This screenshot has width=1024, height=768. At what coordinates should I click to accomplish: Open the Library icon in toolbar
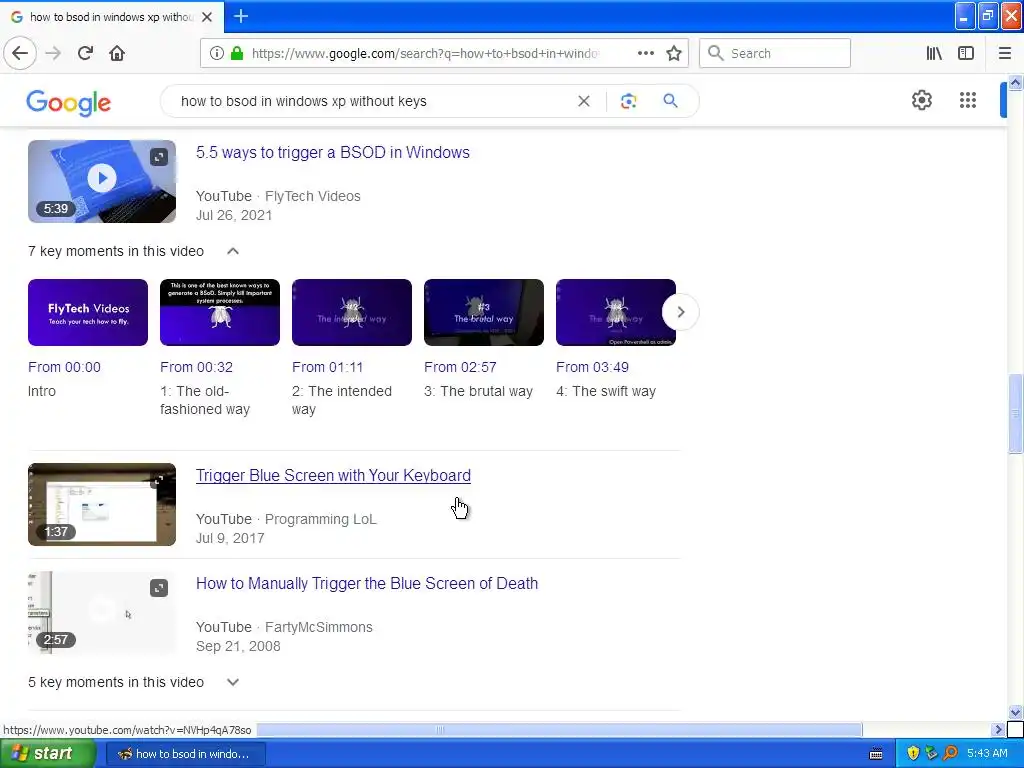click(934, 53)
